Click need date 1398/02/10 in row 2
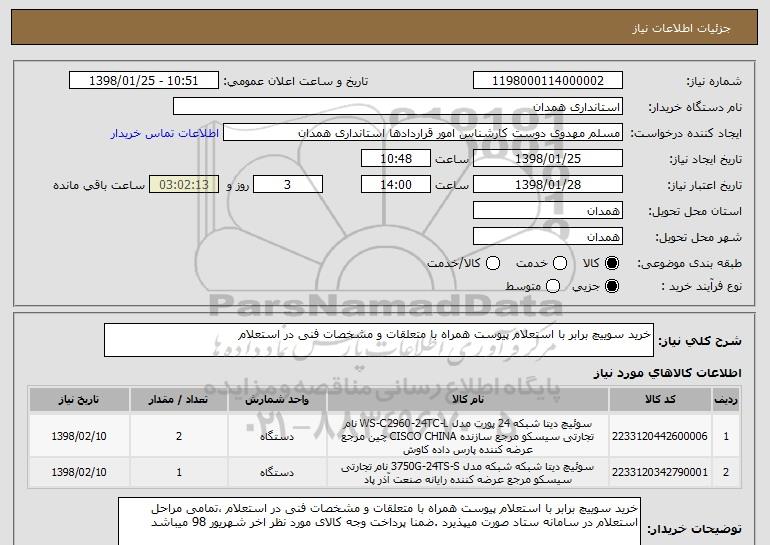 [79, 472]
